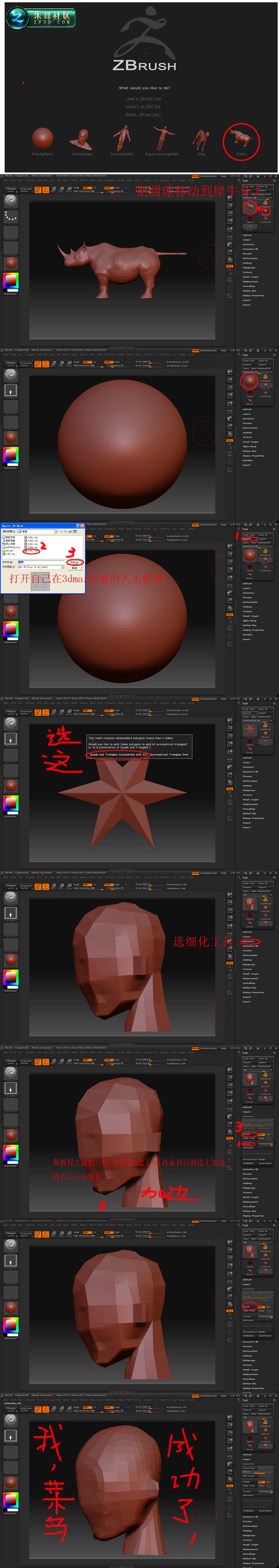Screen dimensions: 279x1568
Task: Click the 'Load a ZBrush tool' link
Action: tap(143, 99)
